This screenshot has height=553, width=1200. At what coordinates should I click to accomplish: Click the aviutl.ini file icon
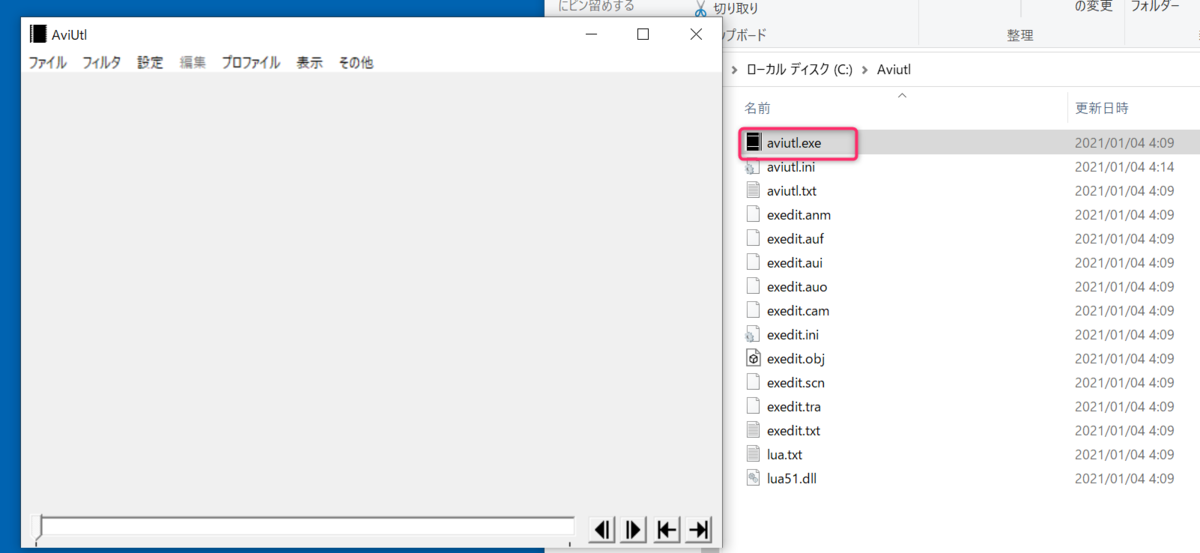click(x=754, y=167)
